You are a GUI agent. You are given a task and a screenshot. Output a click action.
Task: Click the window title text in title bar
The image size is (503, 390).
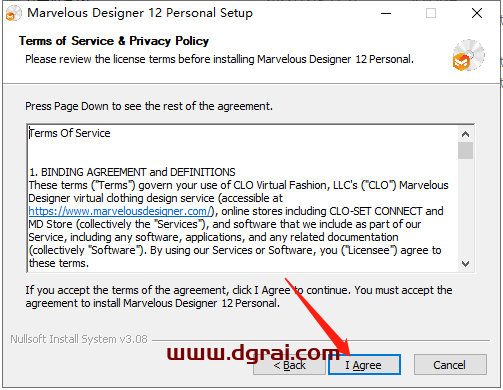click(140, 13)
